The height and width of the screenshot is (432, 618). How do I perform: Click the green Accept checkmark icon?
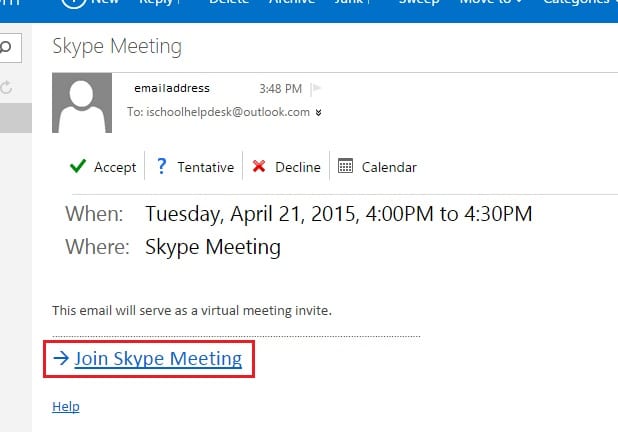pyautogui.click(x=78, y=166)
